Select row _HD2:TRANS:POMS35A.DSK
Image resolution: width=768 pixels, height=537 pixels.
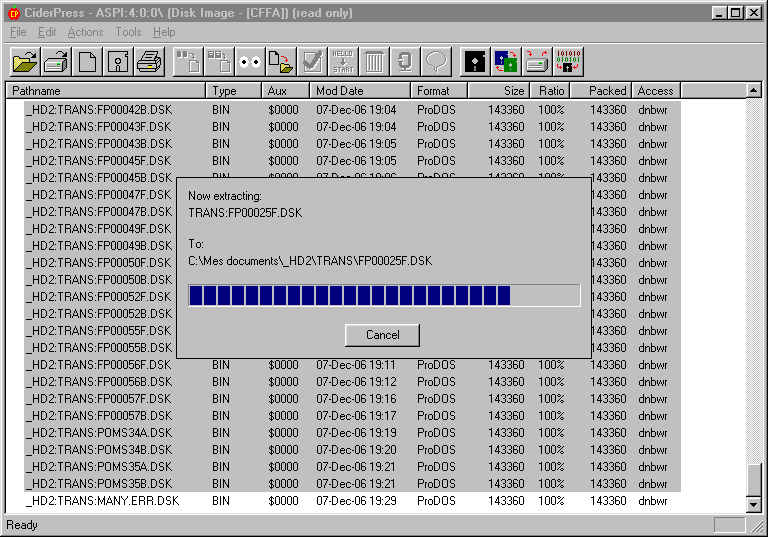tap(352, 466)
